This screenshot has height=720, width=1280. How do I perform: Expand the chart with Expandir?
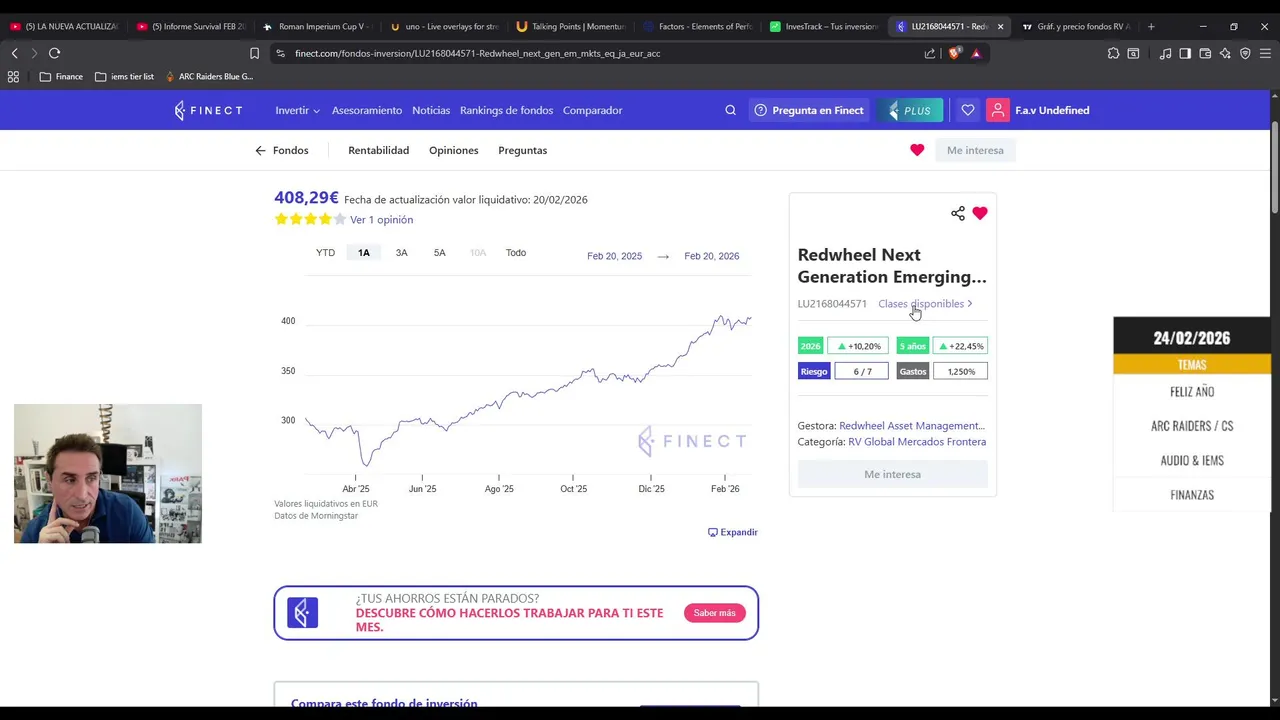coord(733,532)
